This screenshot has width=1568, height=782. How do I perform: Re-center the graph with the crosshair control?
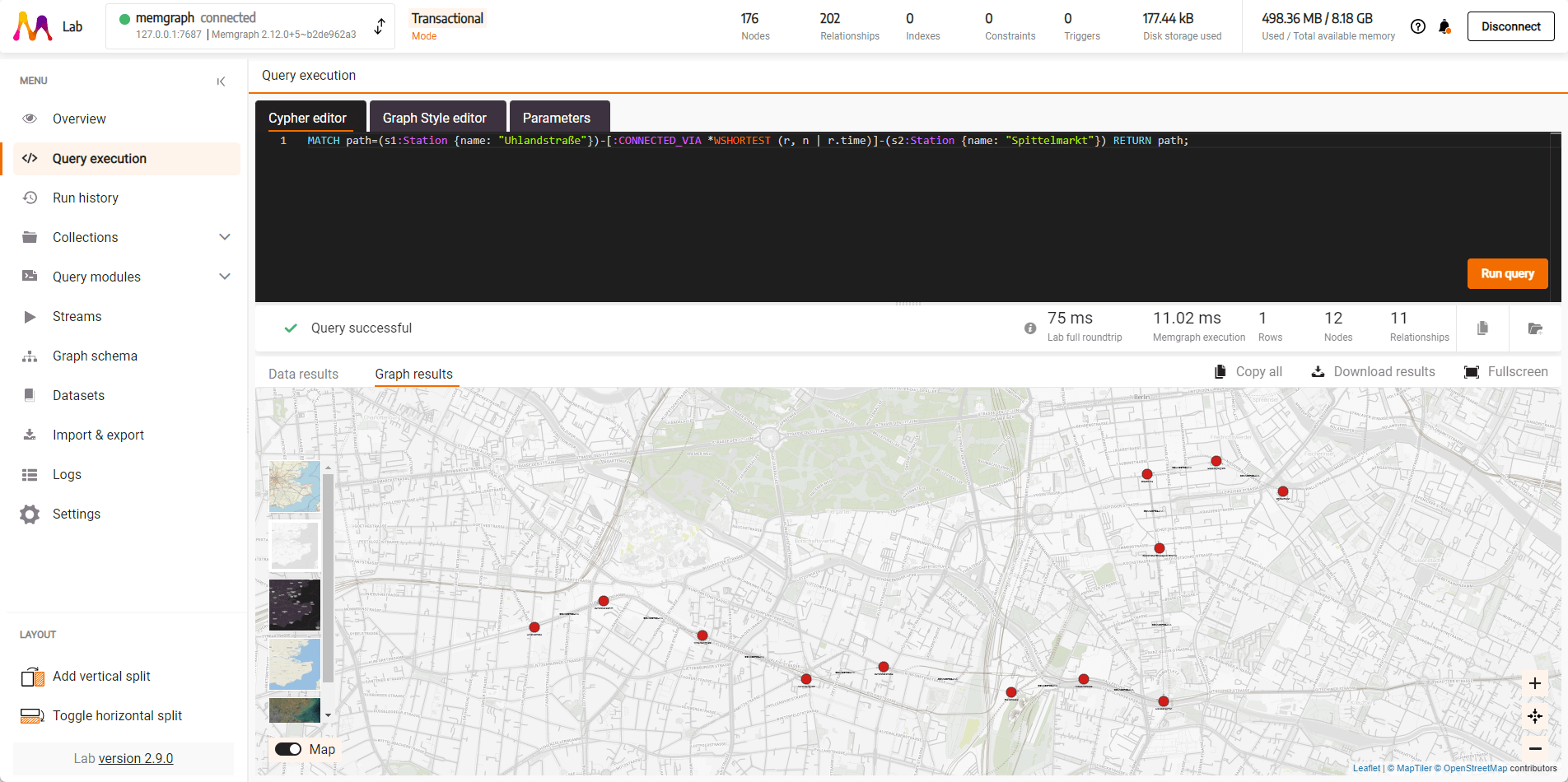click(1535, 716)
